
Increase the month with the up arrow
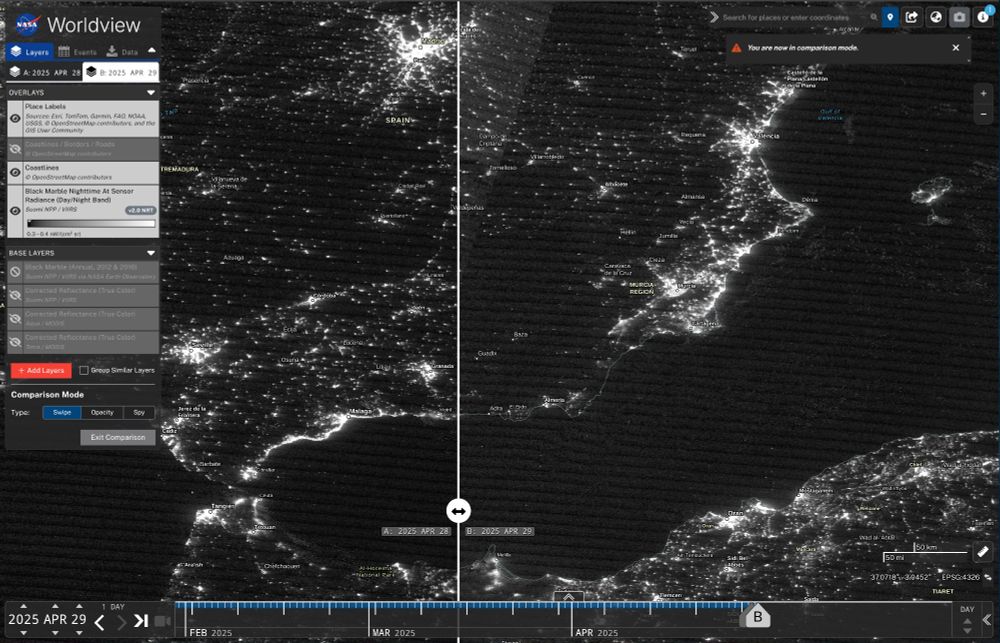click(x=55, y=606)
